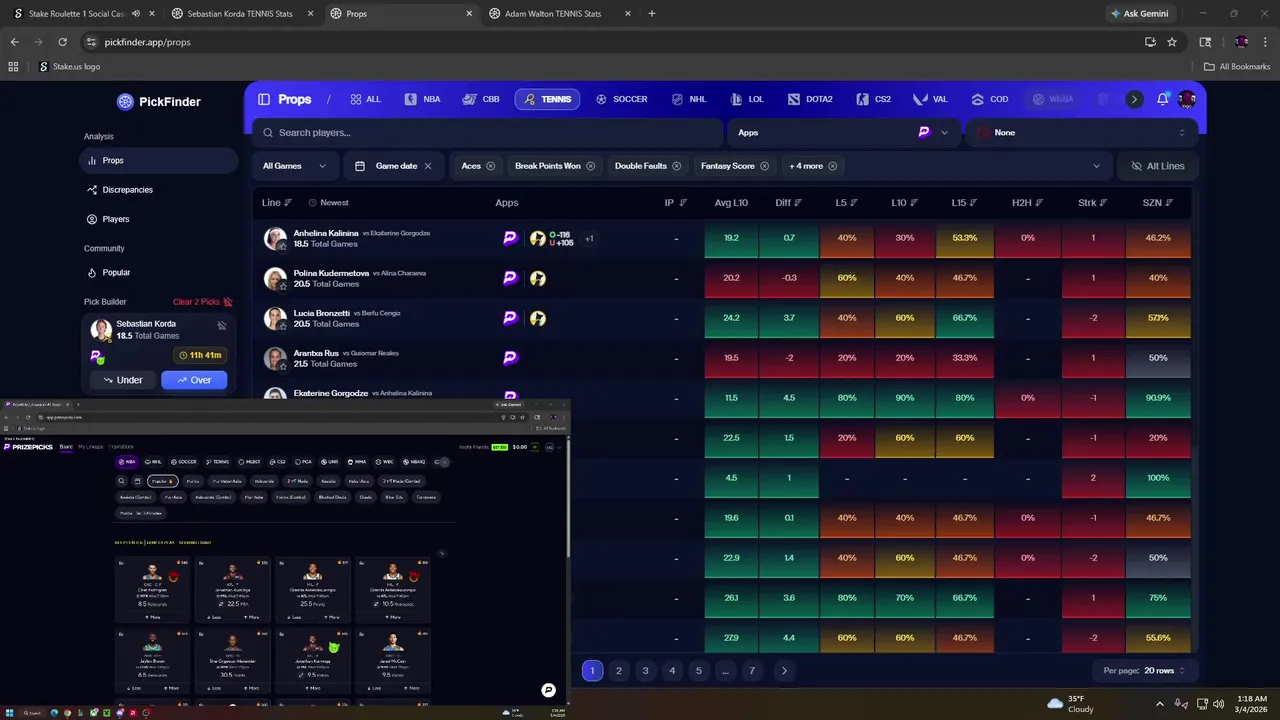Sort by the IP column icon
The image size is (1280, 720).
point(683,203)
